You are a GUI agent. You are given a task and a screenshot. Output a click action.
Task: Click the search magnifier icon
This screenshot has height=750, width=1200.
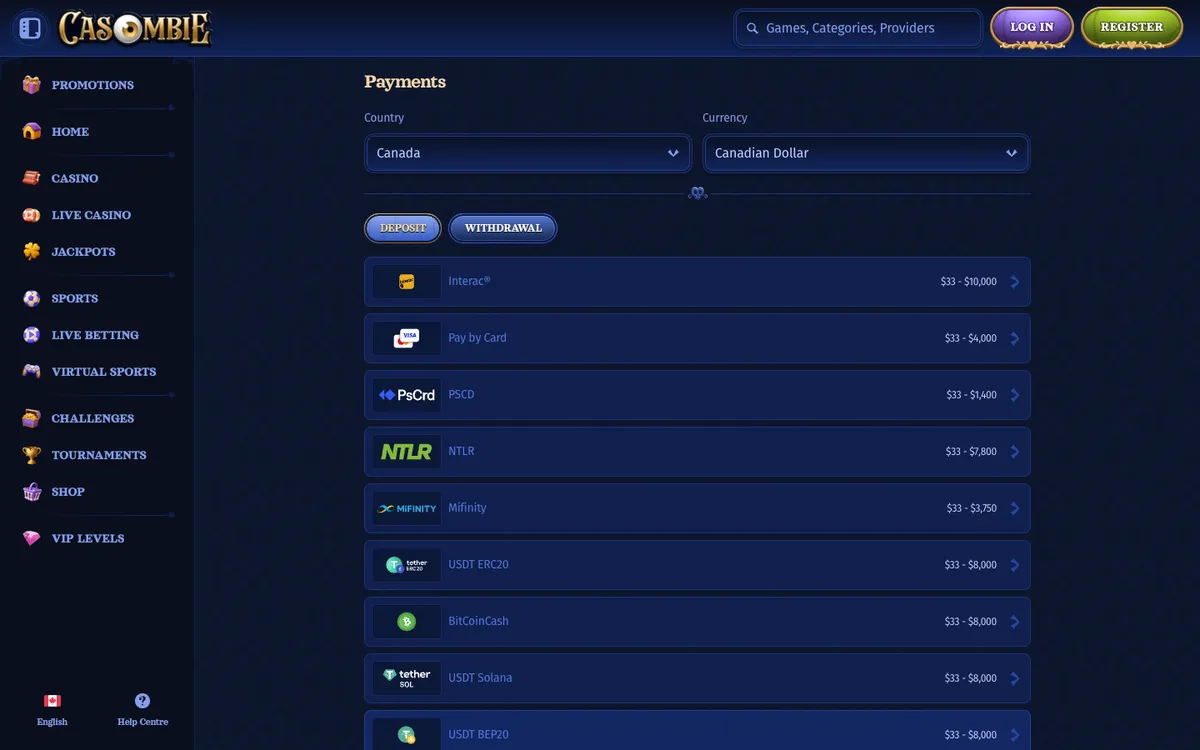click(x=753, y=28)
